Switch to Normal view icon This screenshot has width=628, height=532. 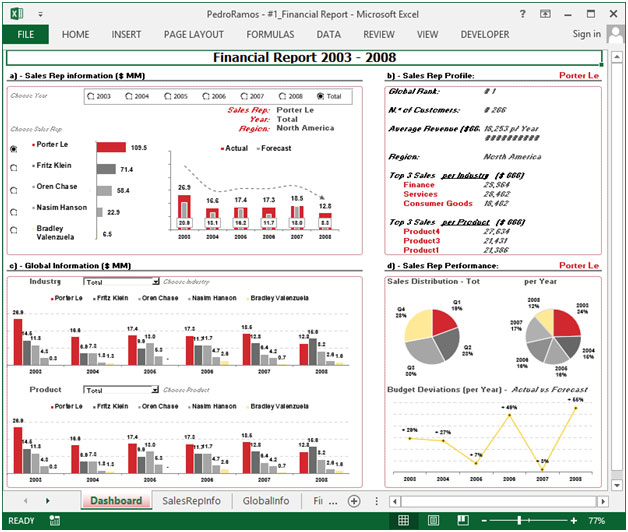[x=403, y=520]
